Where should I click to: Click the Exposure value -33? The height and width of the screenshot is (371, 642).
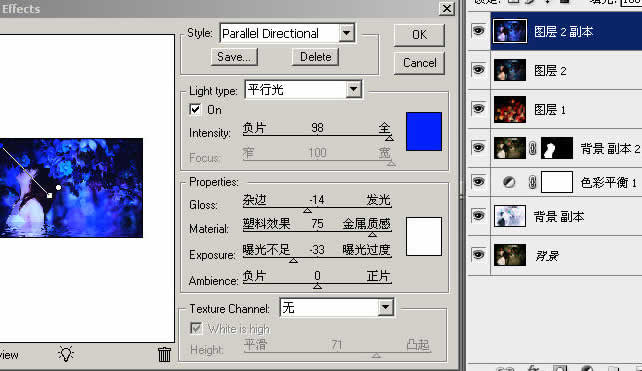coord(316,249)
